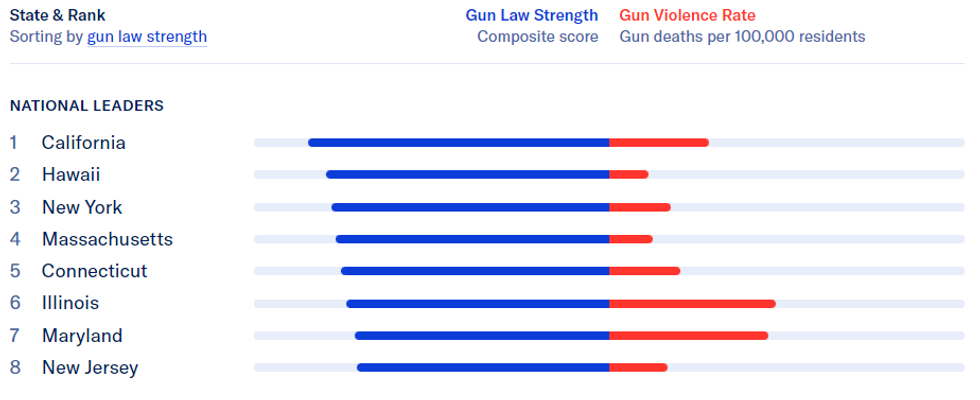The width and height of the screenshot is (980, 400).
Task: Select the Hawaii state name
Action: click(71, 175)
